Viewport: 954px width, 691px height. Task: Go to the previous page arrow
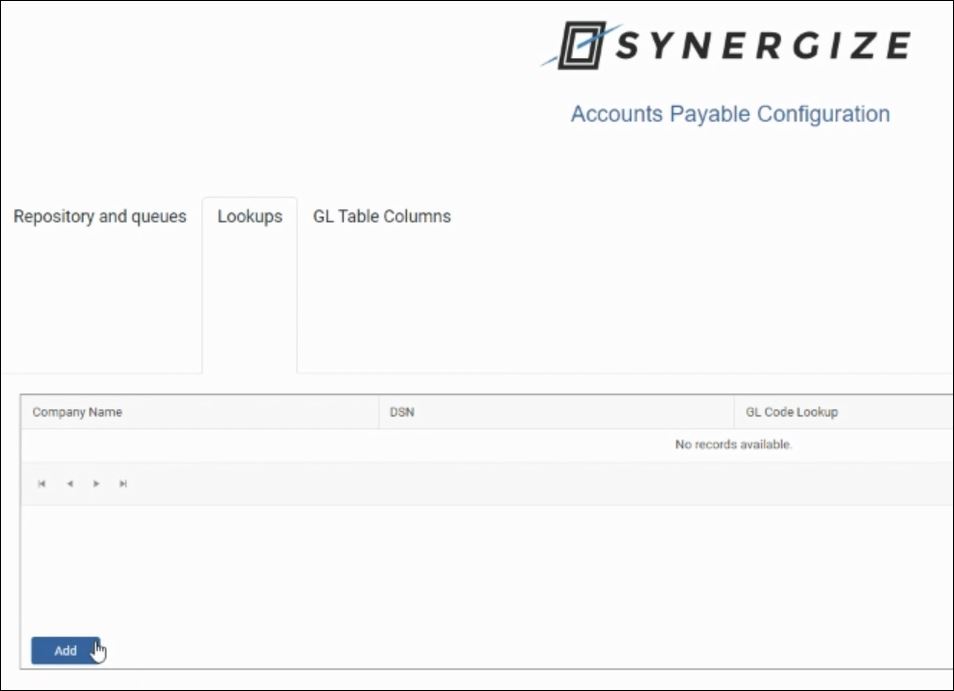coord(69,484)
